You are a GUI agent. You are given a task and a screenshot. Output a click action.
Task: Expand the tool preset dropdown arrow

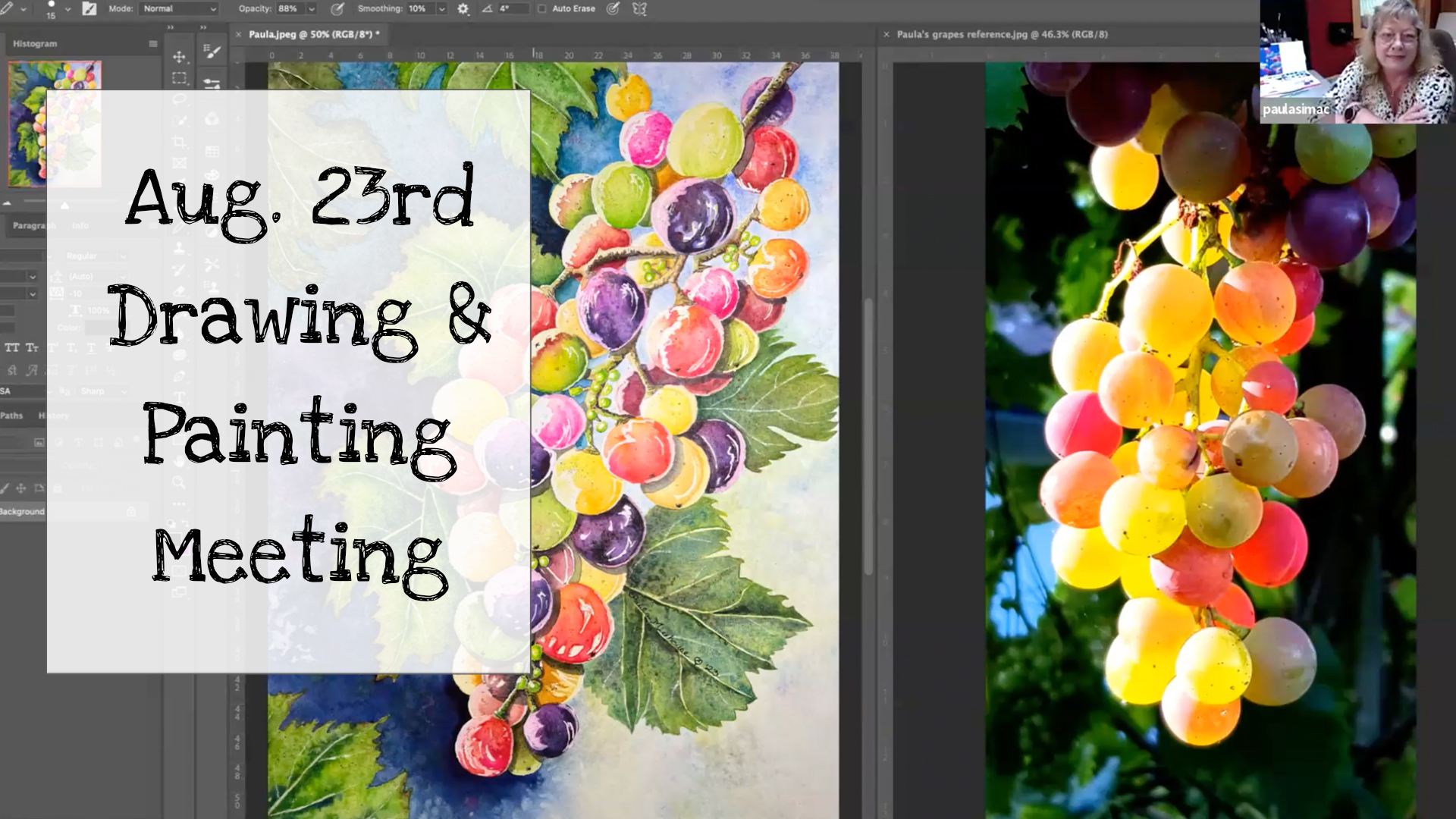point(24,9)
